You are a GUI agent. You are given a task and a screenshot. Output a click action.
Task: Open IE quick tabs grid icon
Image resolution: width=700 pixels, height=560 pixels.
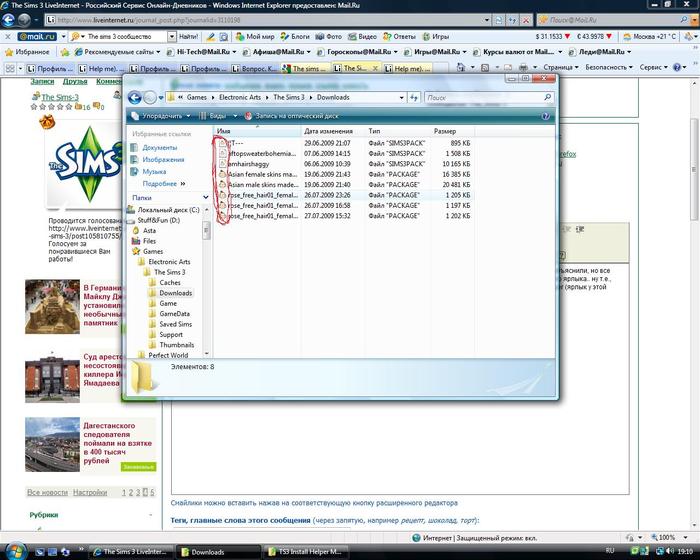click(x=9, y=68)
